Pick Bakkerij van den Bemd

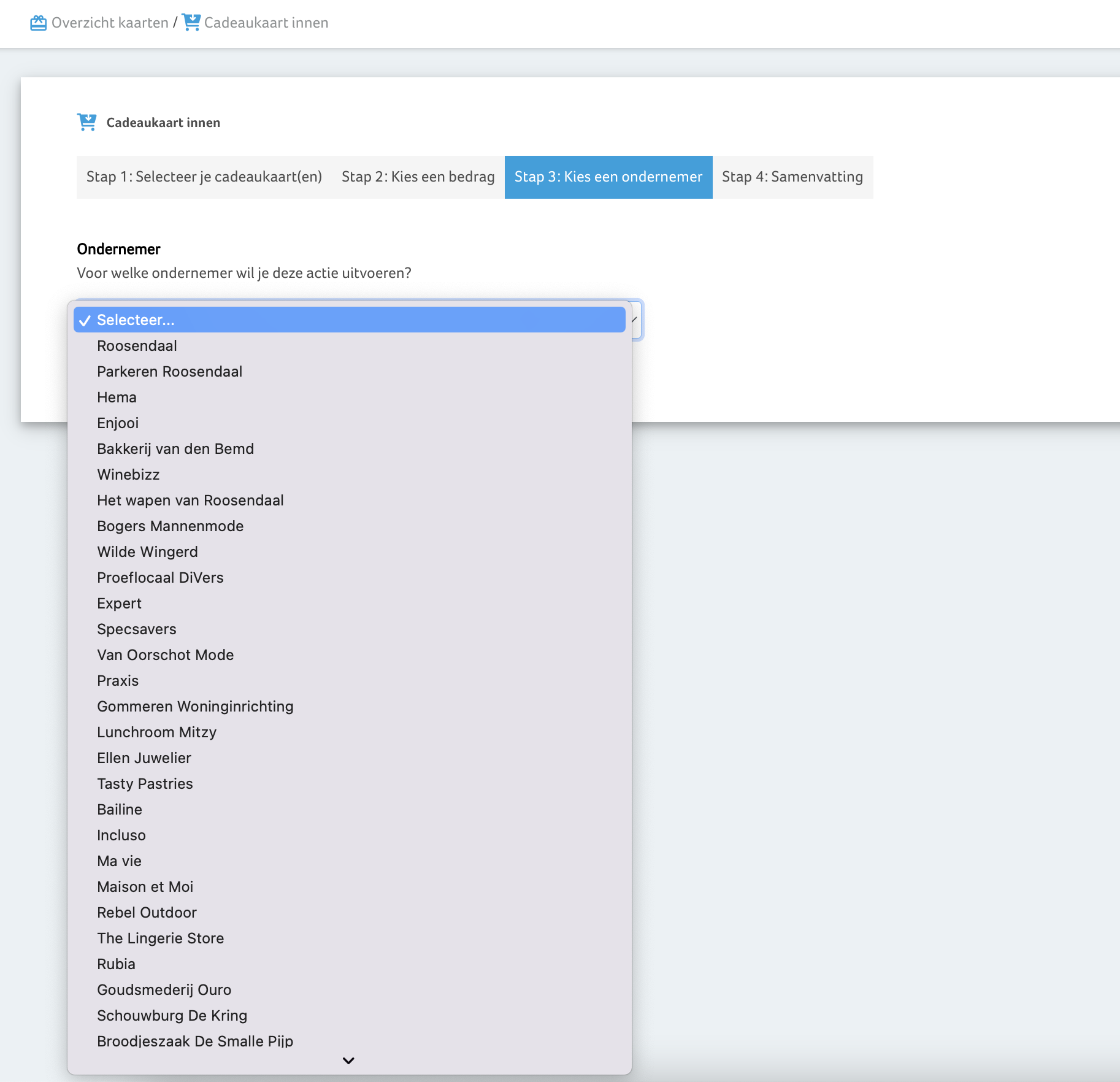[x=350, y=448]
